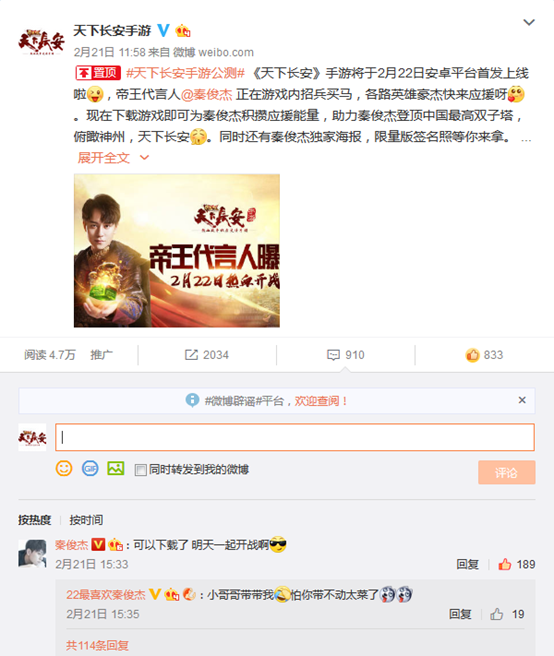The height and width of the screenshot is (656, 554).
Task: Check 同时转发到我的微博 checkbox
Action: [x=140, y=470]
